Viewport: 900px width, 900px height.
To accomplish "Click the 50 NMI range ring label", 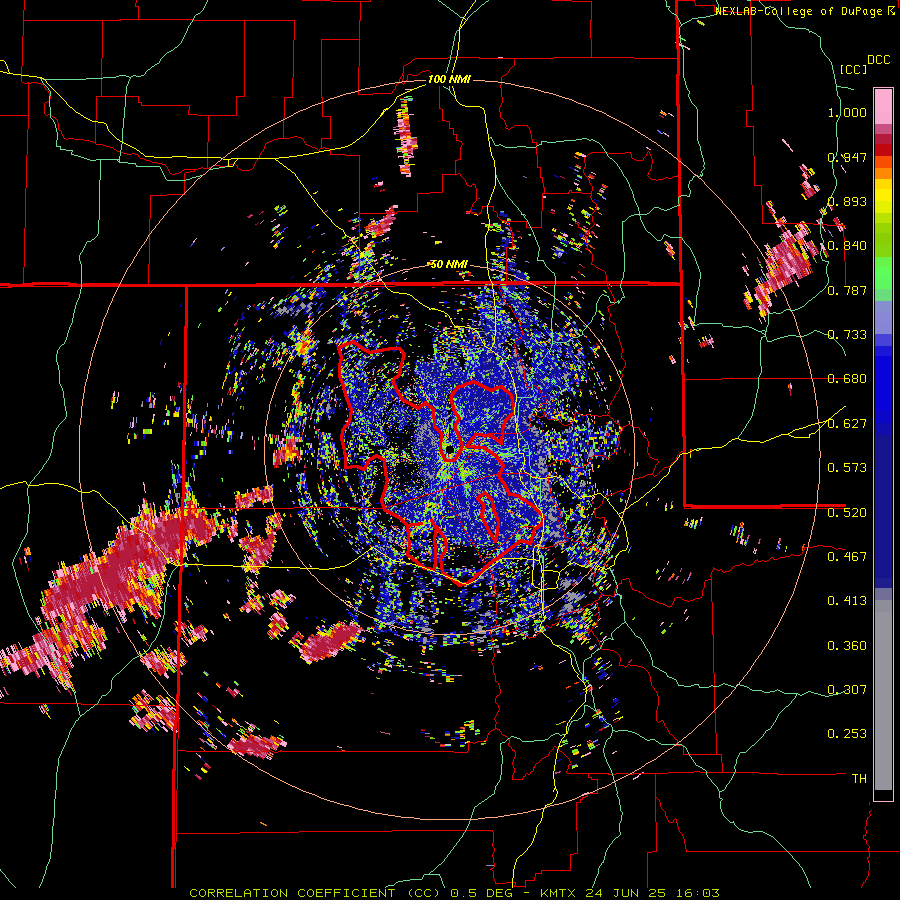I will coord(449,264).
